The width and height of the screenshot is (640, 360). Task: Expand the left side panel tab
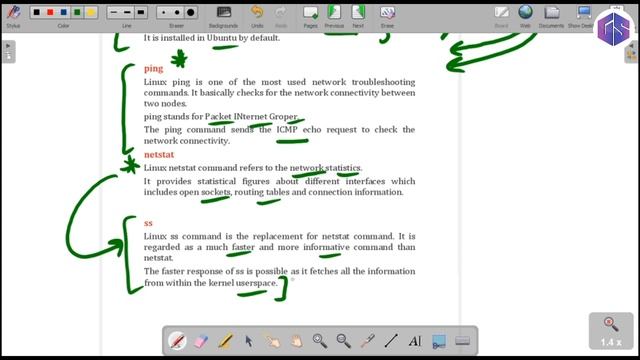(9, 51)
